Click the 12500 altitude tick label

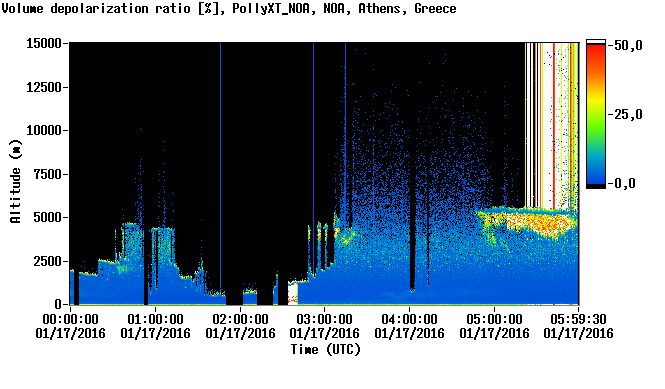44,87
